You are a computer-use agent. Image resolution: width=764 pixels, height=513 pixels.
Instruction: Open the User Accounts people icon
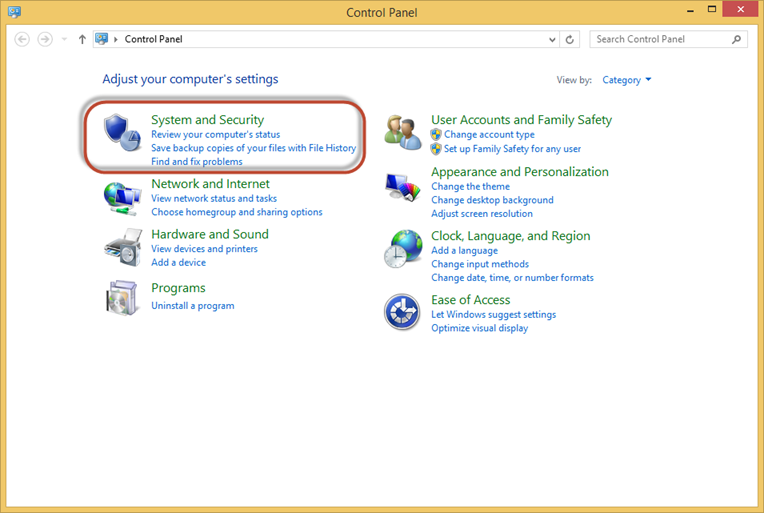click(402, 132)
